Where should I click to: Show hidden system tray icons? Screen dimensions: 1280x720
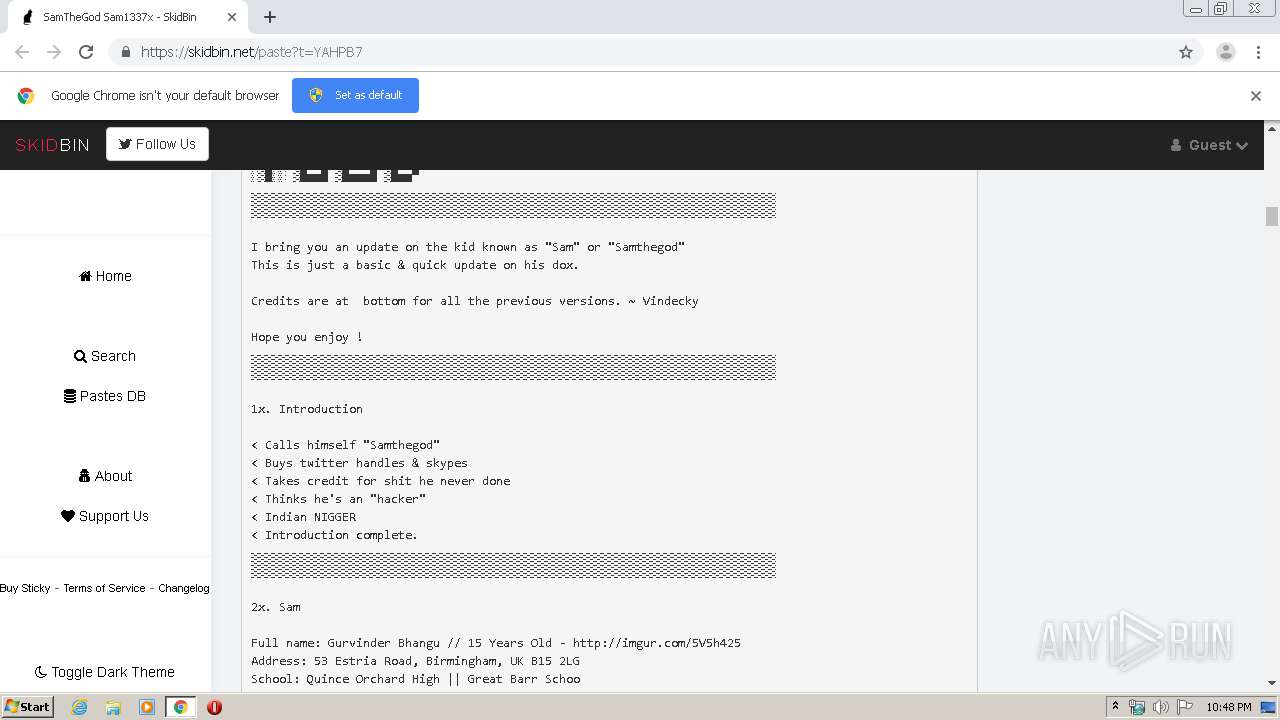pos(1116,707)
